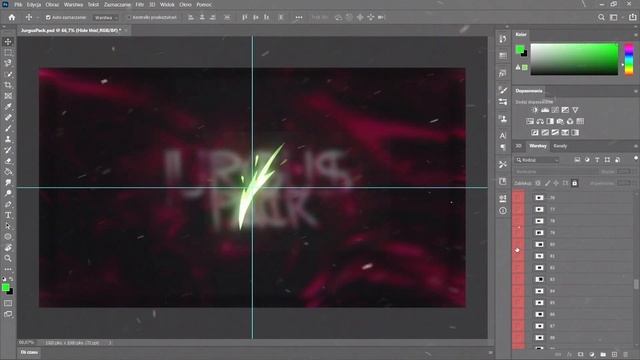Select the Frame tool

8,96
